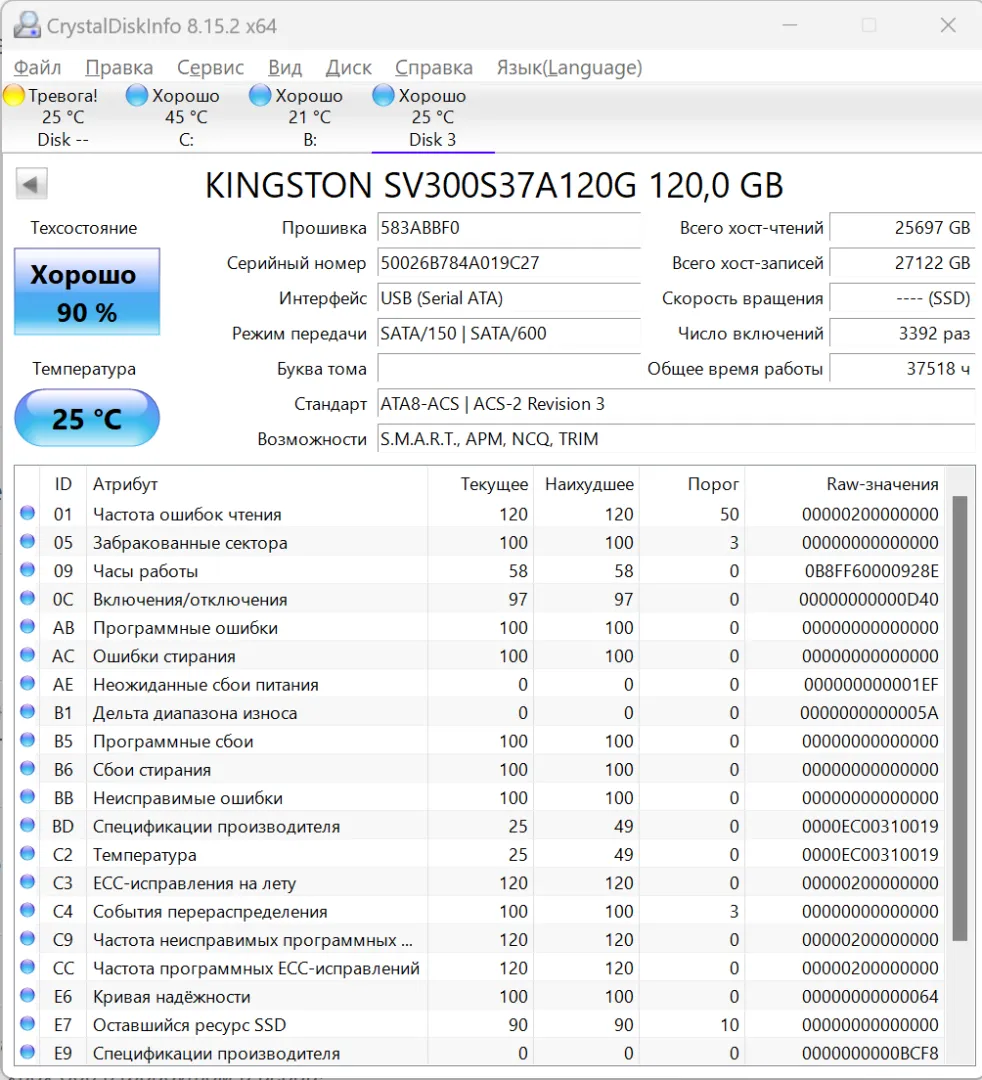982x1080 pixels.
Task: Switch to the C: disk tab
Action: (x=186, y=117)
